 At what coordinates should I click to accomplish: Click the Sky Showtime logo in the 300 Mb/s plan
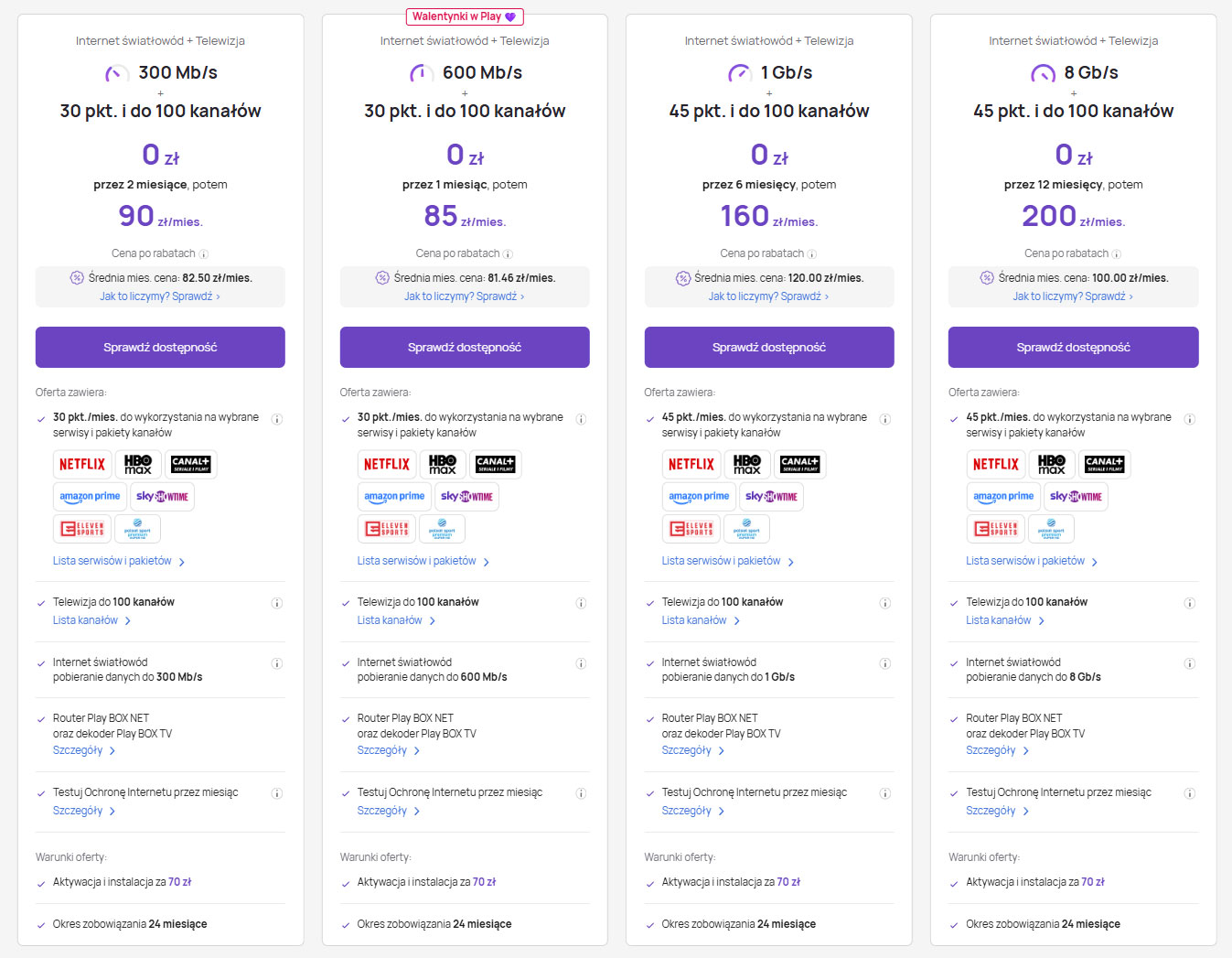click(x=162, y=496)
